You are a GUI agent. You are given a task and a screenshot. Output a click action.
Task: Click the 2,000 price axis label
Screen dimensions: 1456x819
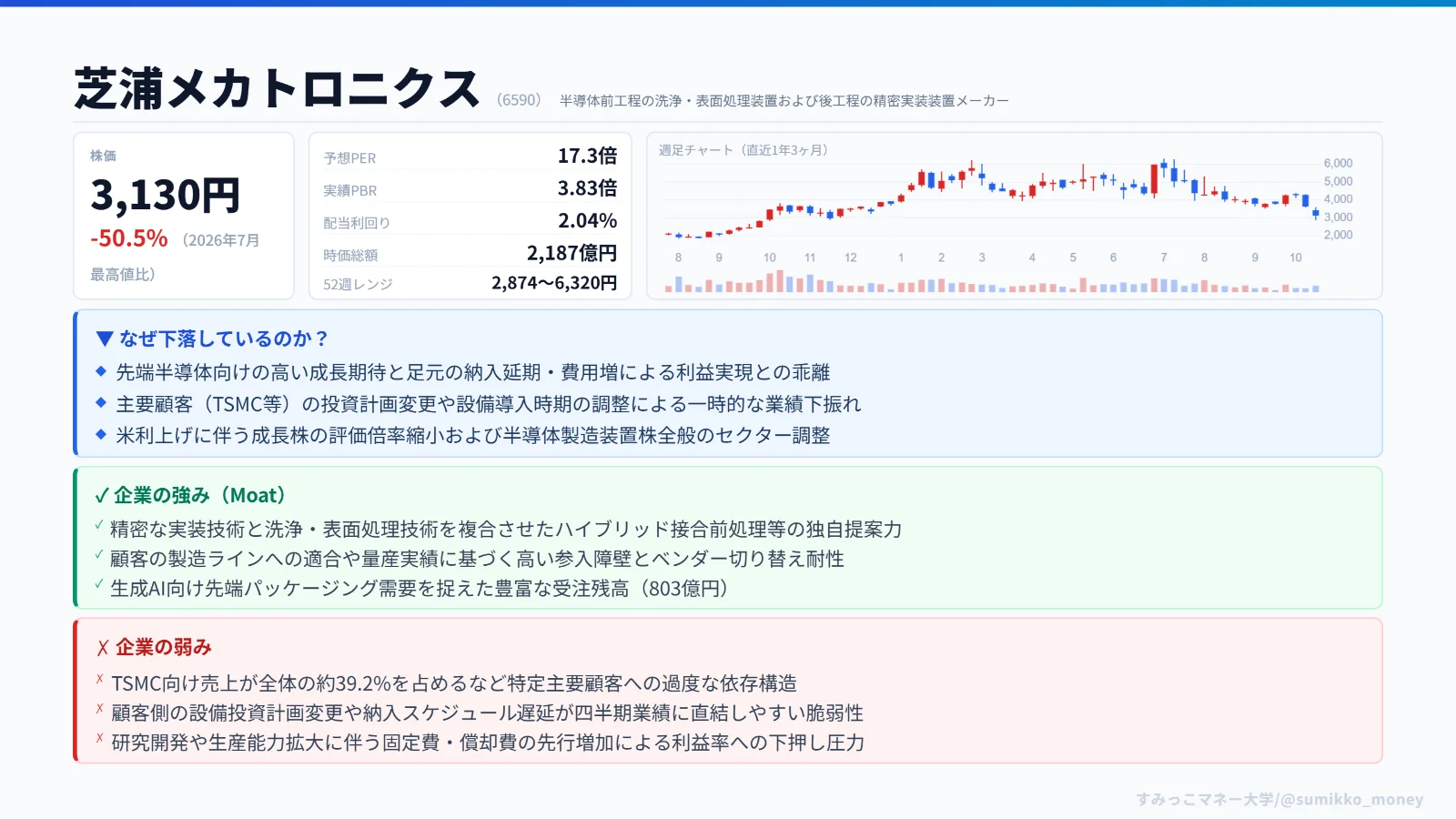(x=1338, y=235)
